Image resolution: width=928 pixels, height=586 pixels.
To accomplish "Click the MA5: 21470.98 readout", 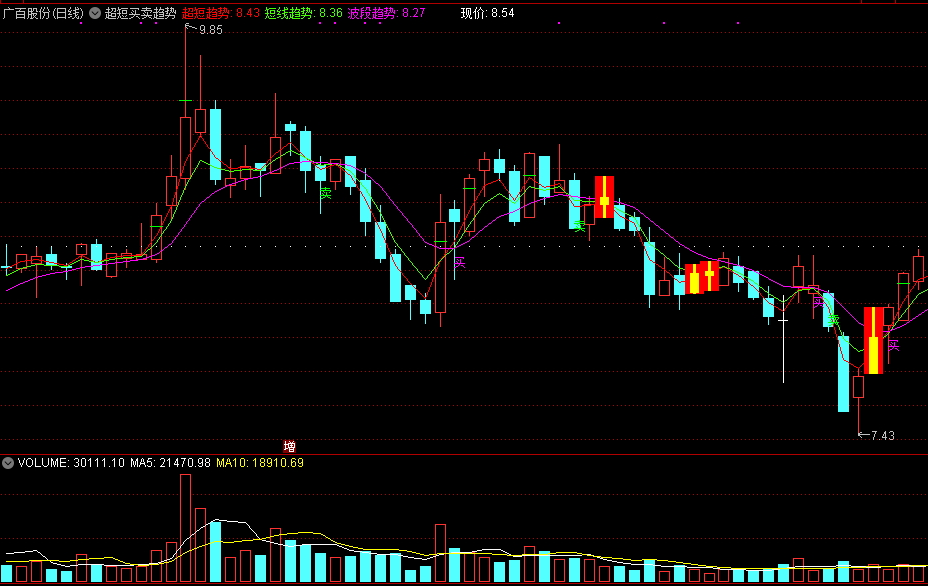I will (170, 463).
